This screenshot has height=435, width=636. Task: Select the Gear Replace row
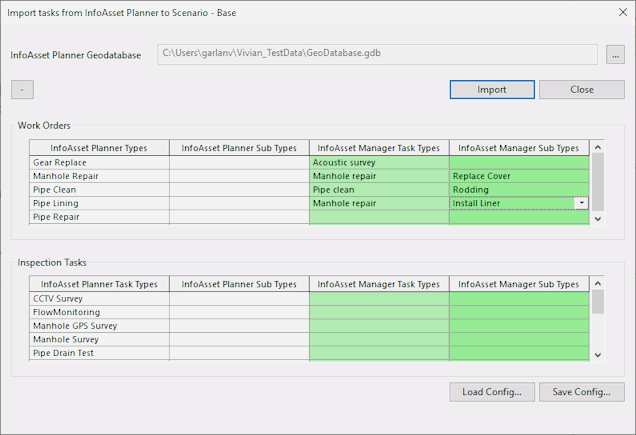[x=99, y=163]
